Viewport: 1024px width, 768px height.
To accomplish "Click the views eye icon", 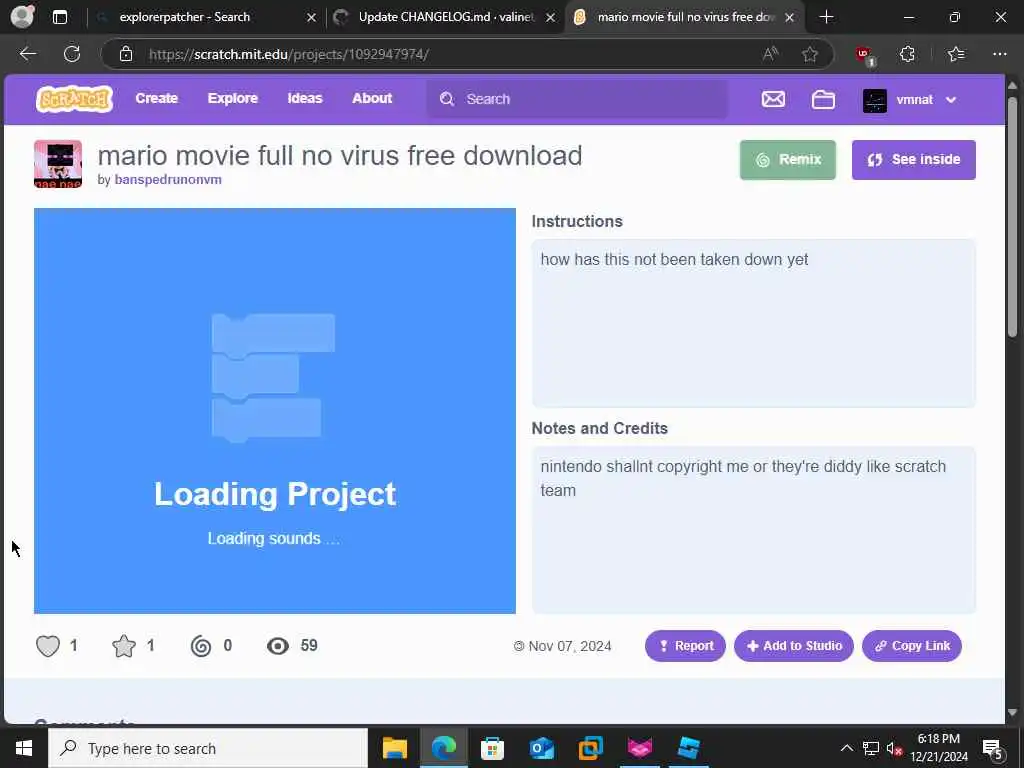I will [x=278, y=646].
